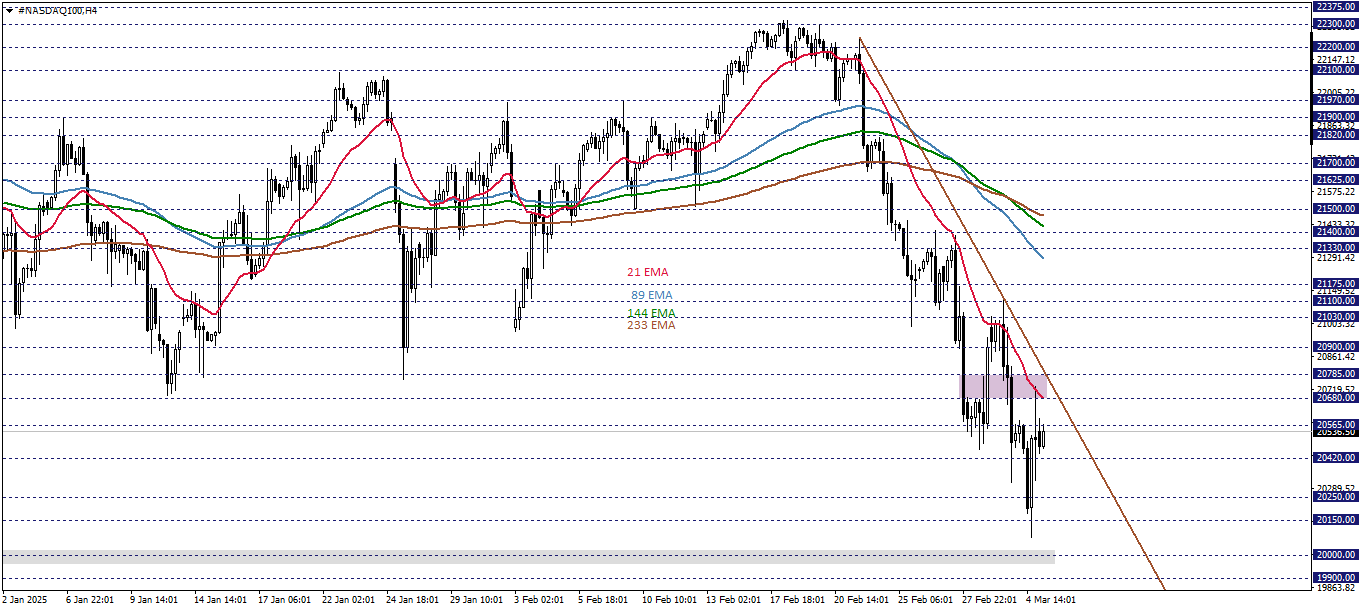Click the 17 Jan 06:01 time axis label
1362x611 pixels.
coord(285,600)
